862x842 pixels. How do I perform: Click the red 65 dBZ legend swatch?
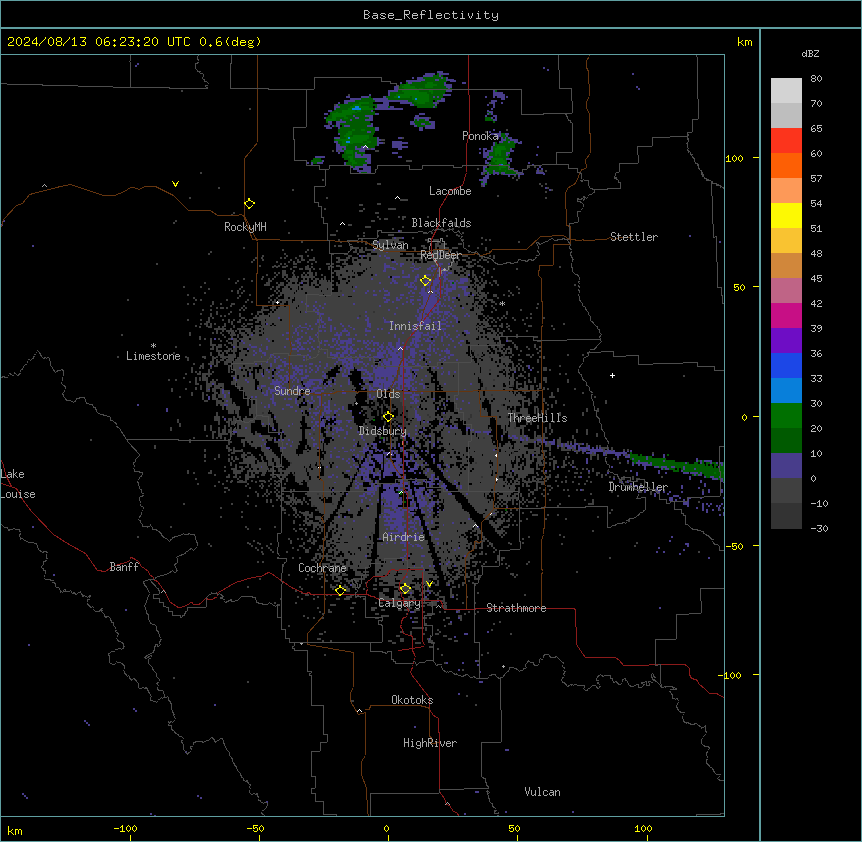point(786,141)
